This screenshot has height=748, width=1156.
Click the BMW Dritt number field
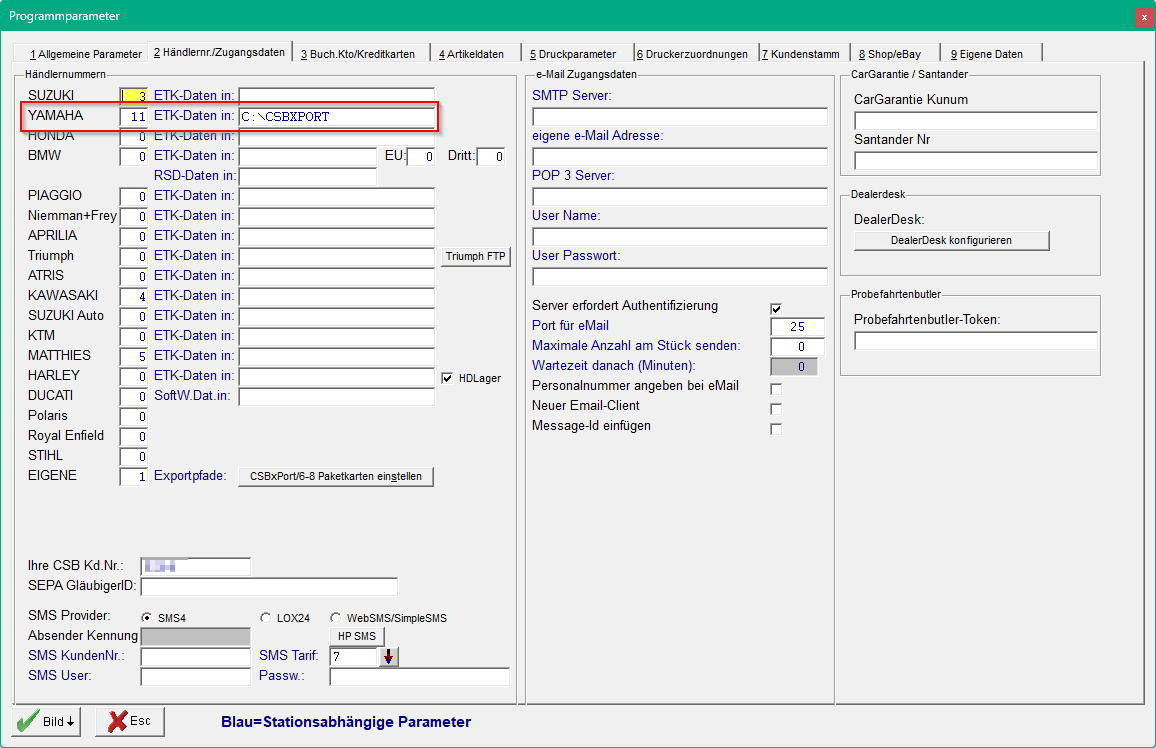point(491,156)
